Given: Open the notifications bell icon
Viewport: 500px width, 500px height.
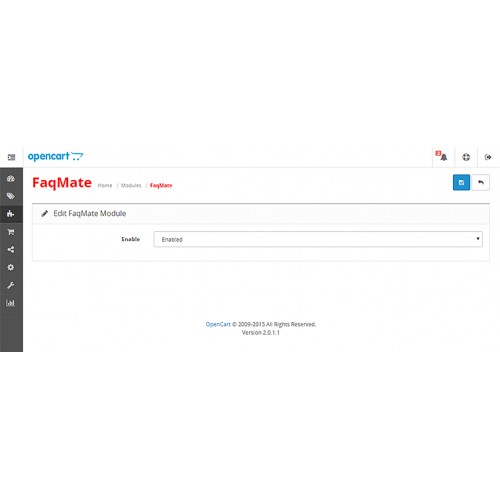Looking at the screenshot, I should click(x=441, y=156).
